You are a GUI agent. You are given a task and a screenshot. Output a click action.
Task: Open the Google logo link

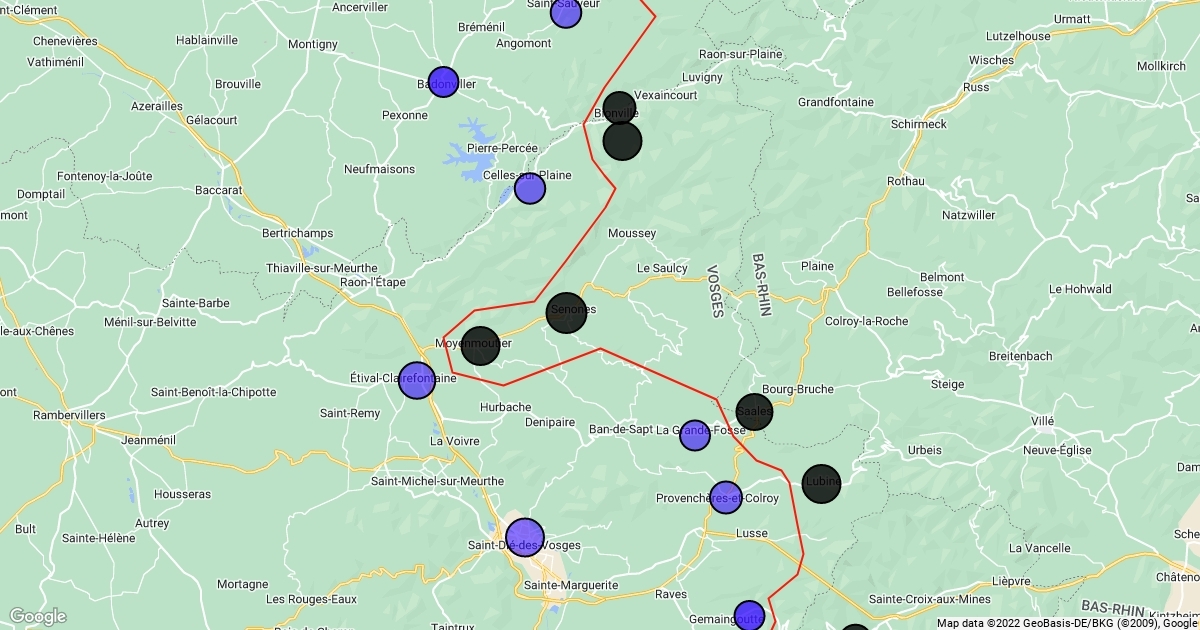pyautogui.click(x=37, y=616)
